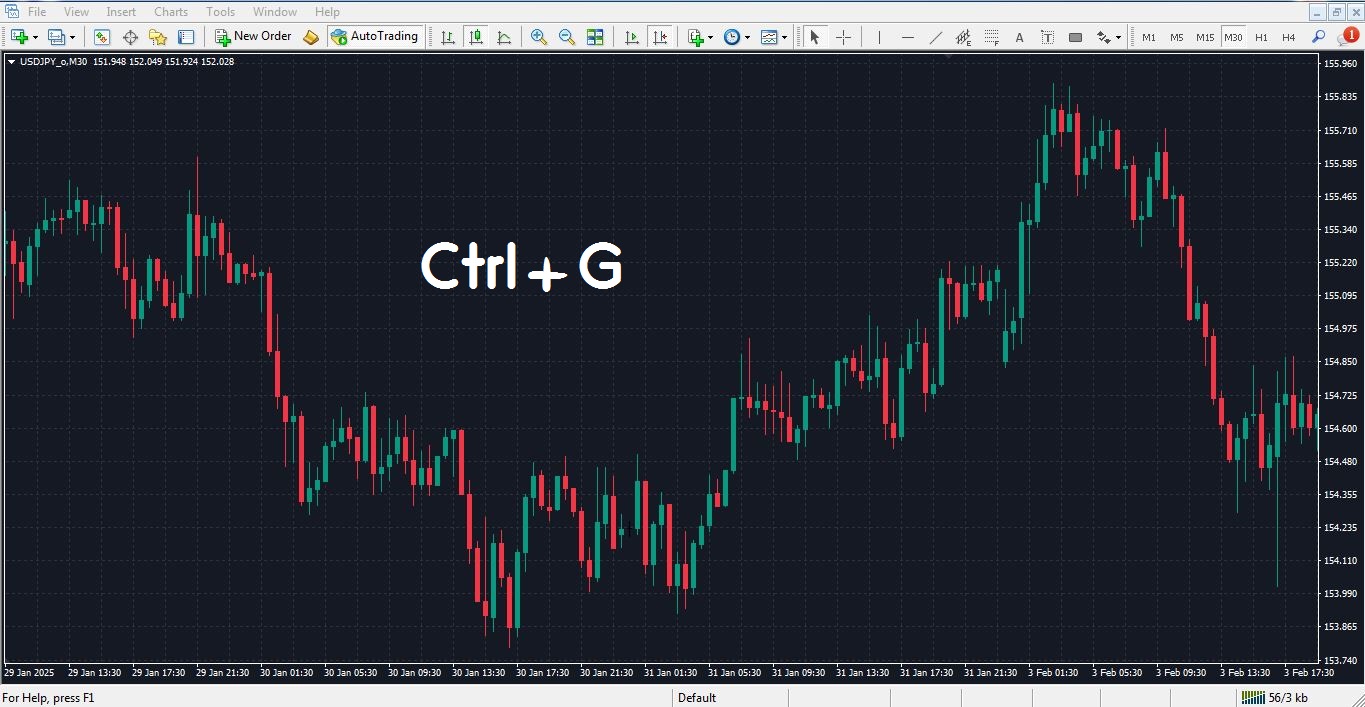This screenshot has width=1365, height=707.
Task: Toggle the AutoTrading button
Action: tap(374, 37)
